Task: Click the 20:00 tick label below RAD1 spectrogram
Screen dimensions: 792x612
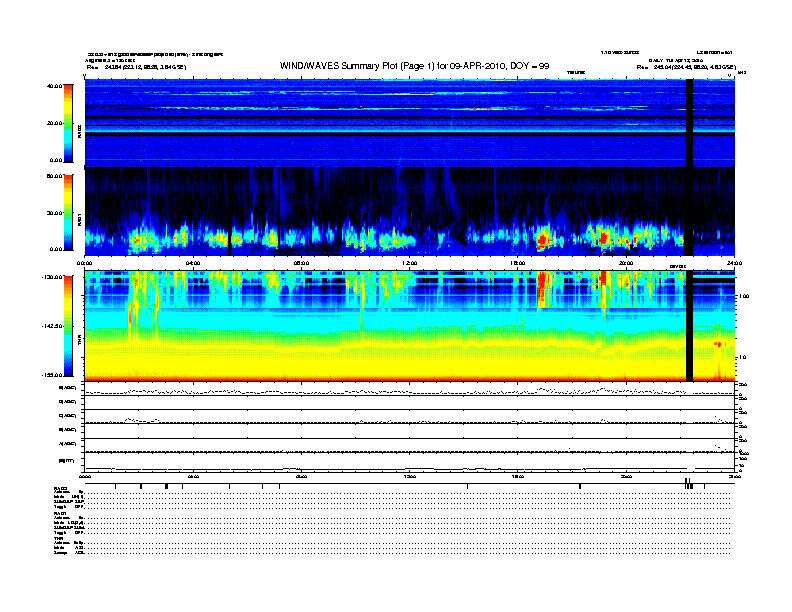Action: [626, 263]
